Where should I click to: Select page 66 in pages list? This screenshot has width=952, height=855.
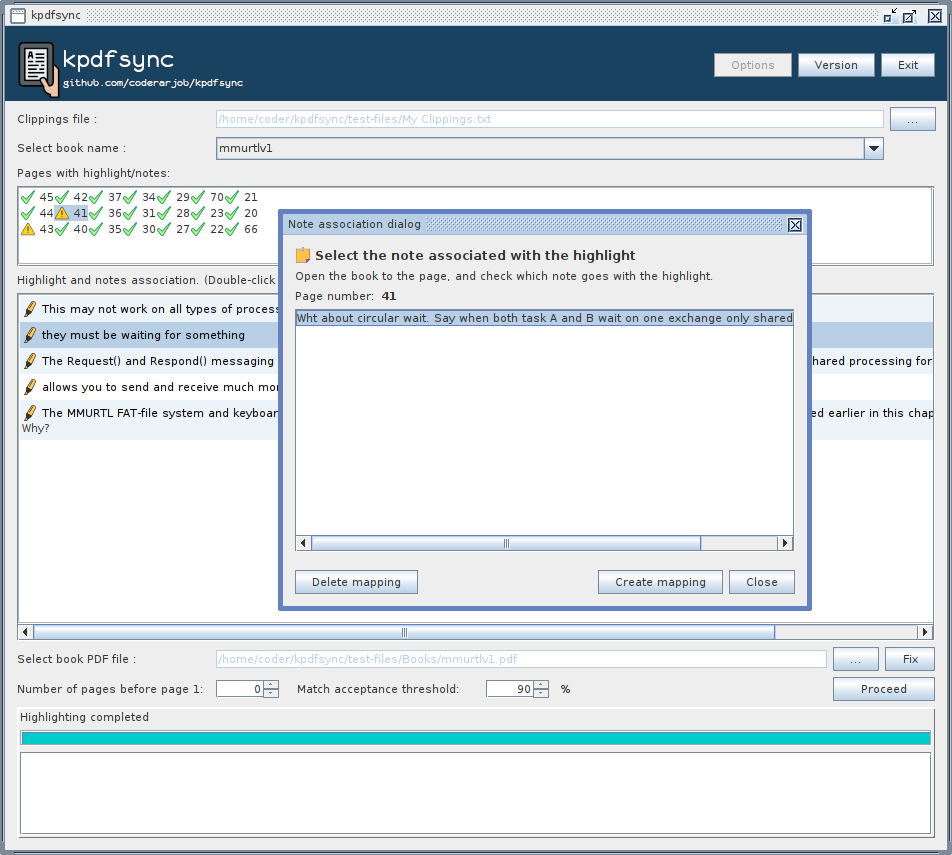tap(242, 230)
